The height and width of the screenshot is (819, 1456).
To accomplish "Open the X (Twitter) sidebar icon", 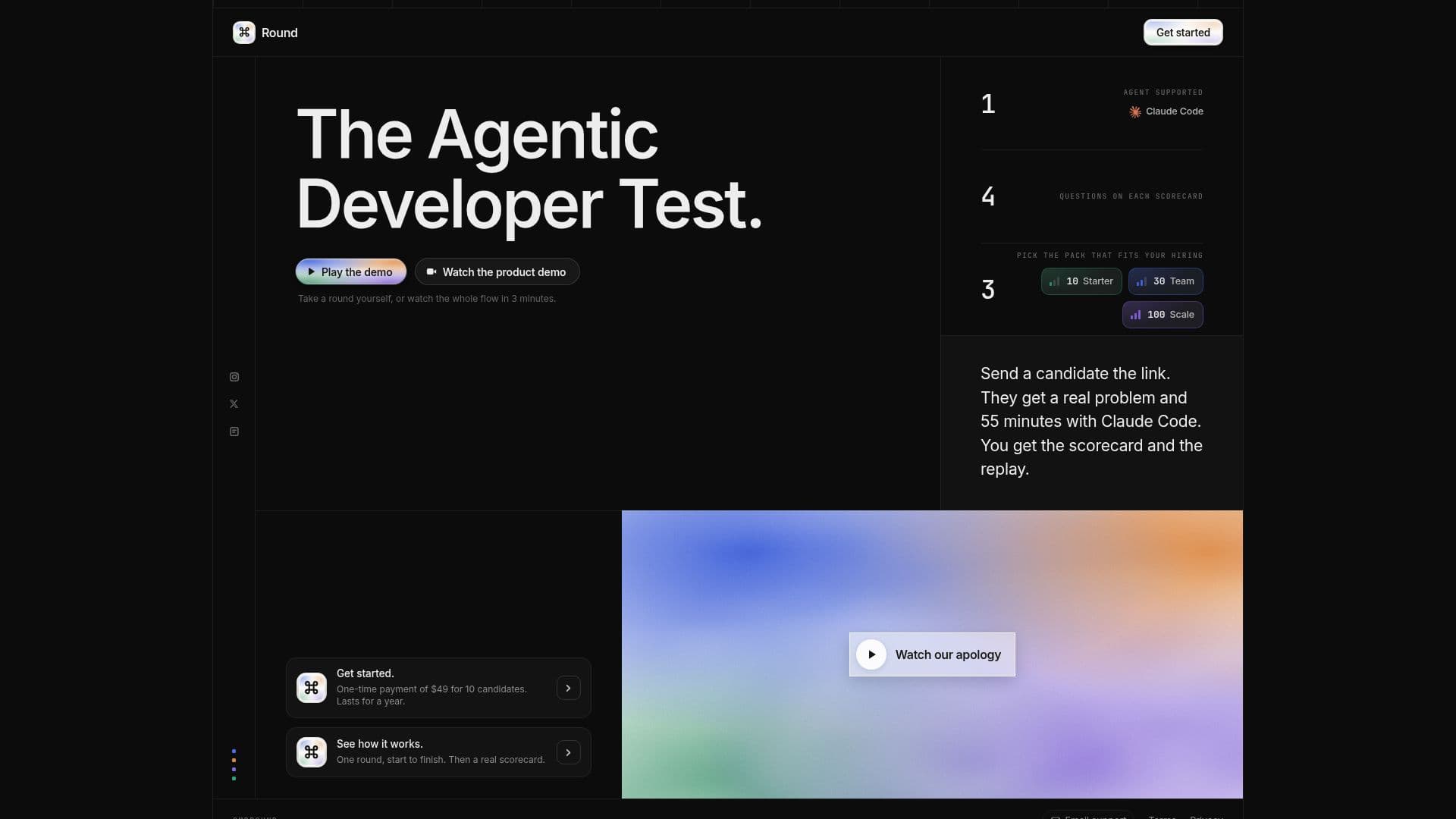I will coord(234,404).
